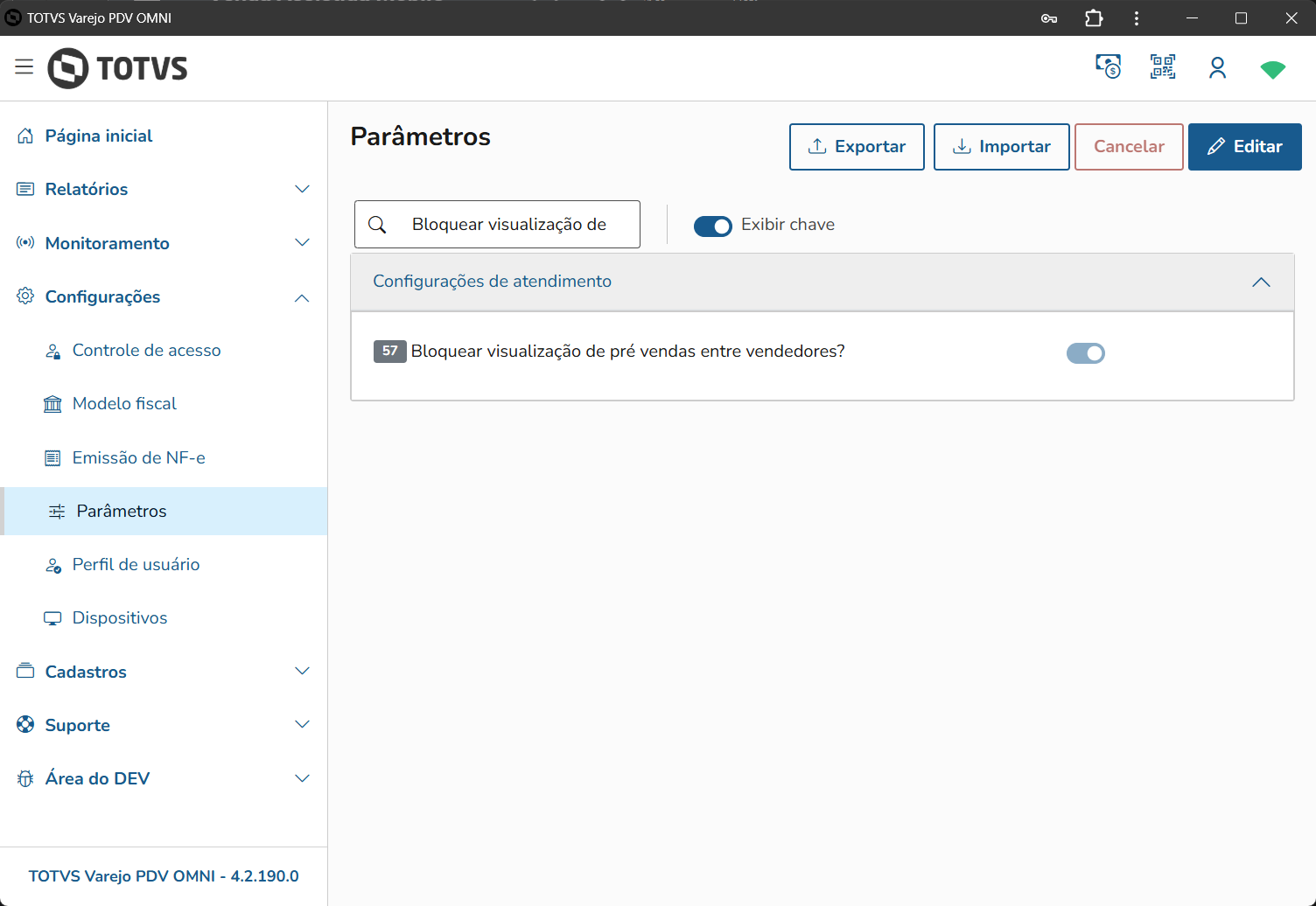Focus the parameter search field
Screen dimensions: 1316x906
click(x=497, y=225)
